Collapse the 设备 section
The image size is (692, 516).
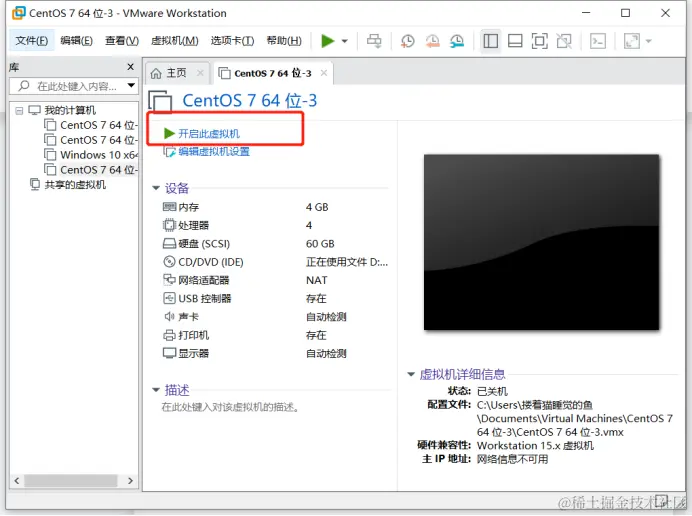coord(155,188)
